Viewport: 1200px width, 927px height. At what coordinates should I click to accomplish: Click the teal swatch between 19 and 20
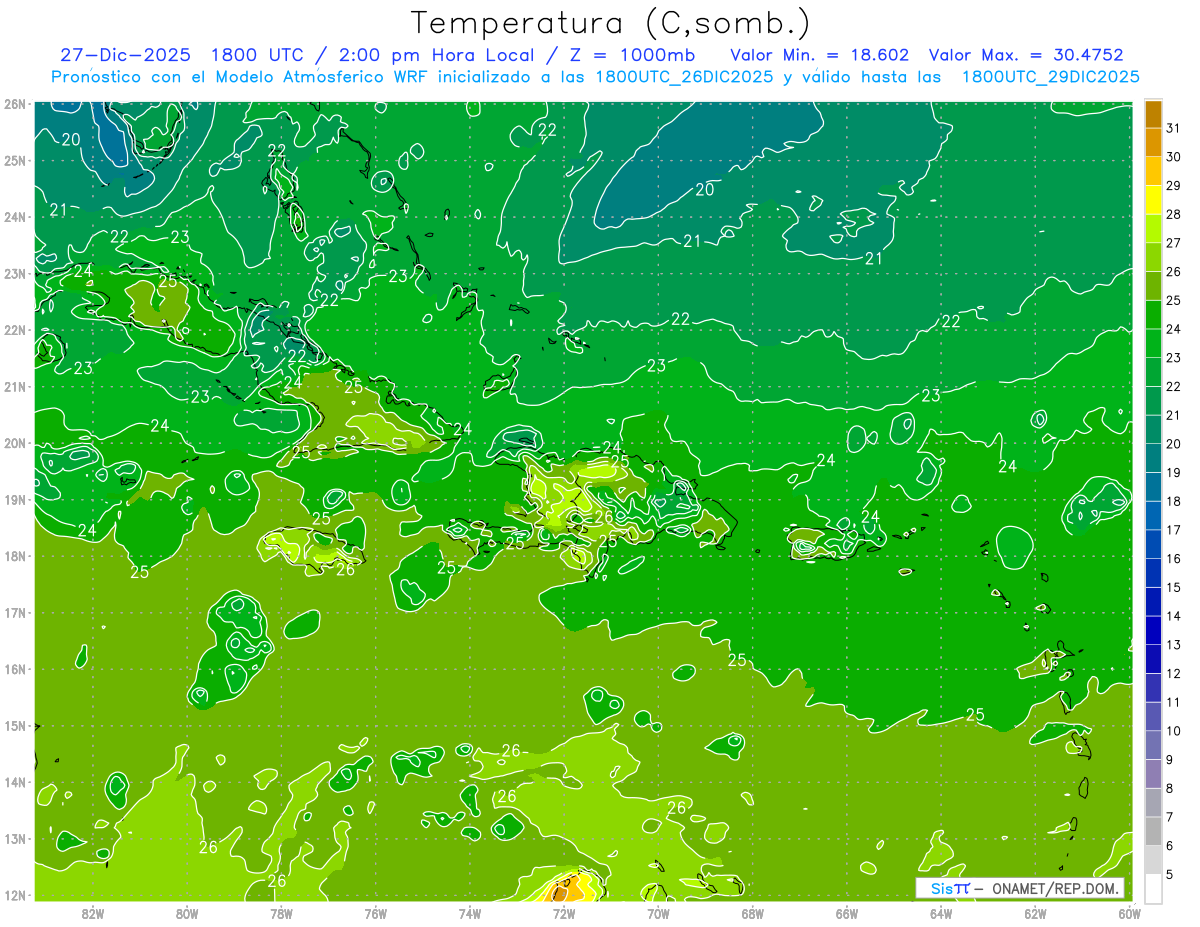(1154, 458)
